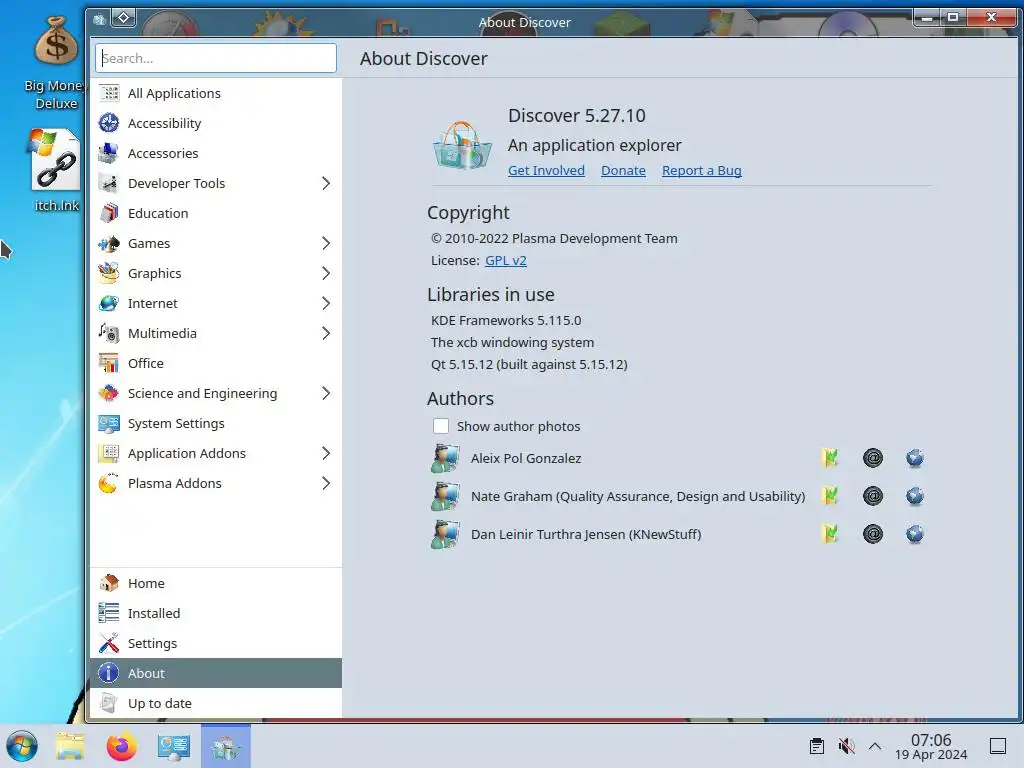Click the Education books icon
The height and width of the screenshot is (768, 1024).
coord(109,214)
